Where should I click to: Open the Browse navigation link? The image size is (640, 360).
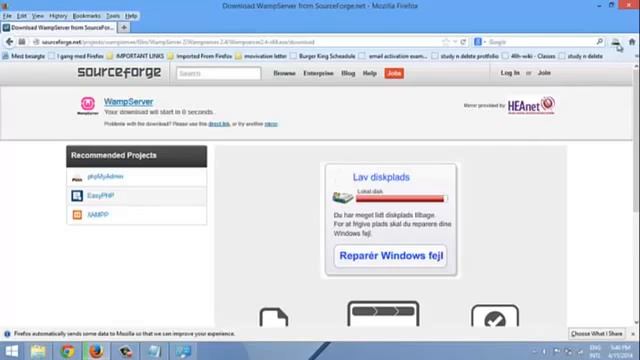tap(284, 73)
